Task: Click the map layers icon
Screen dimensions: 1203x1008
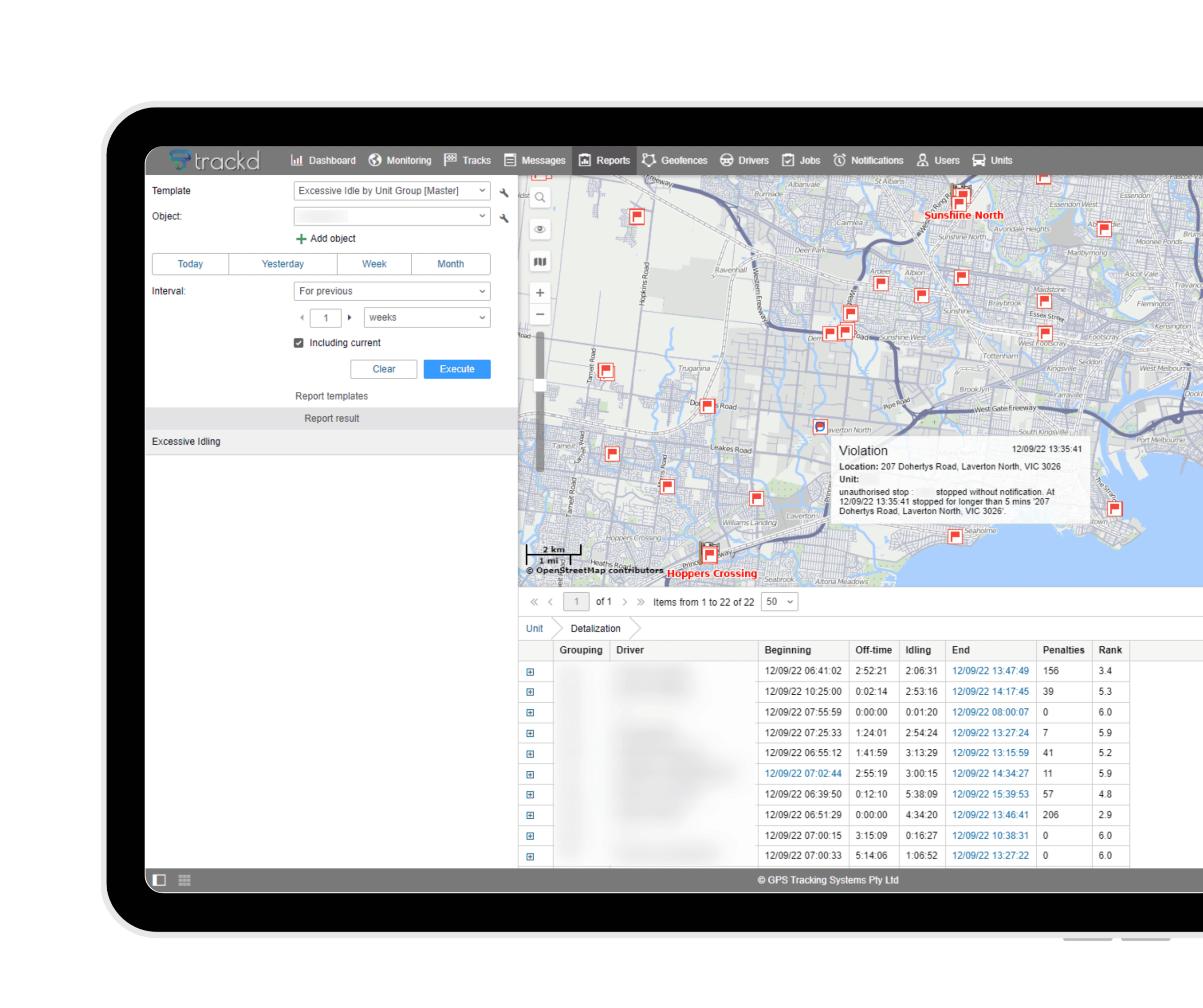Action: click(539, 262)
